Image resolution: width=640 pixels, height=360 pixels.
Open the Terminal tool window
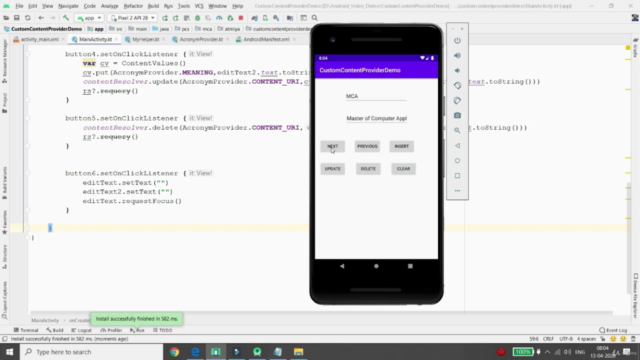tap(26, 330)
